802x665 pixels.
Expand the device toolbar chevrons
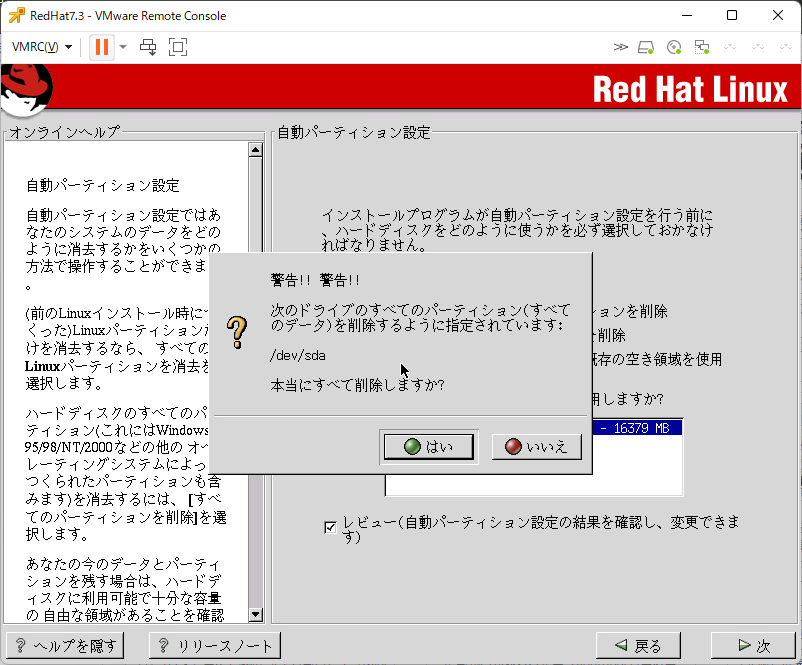click(620, 47)
